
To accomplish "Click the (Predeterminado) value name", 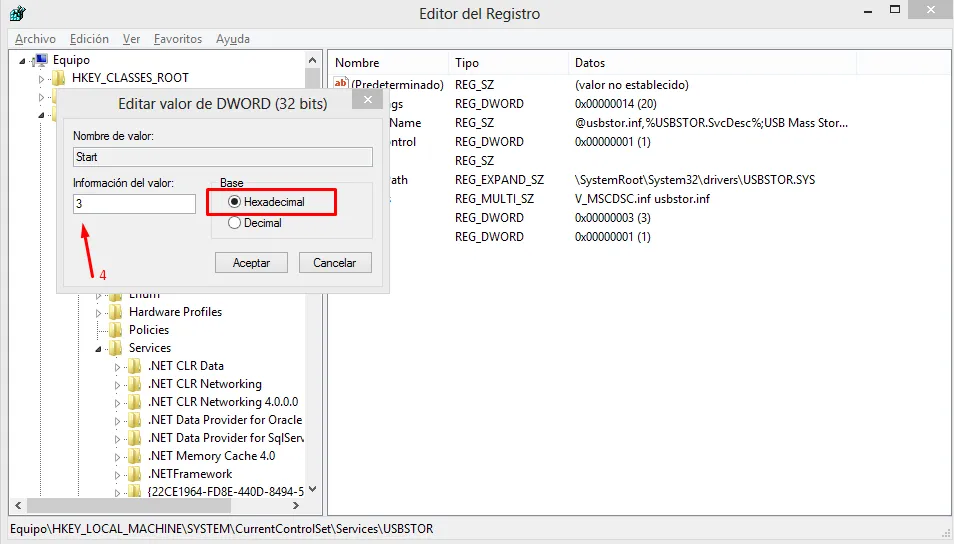I will point(398,85).
